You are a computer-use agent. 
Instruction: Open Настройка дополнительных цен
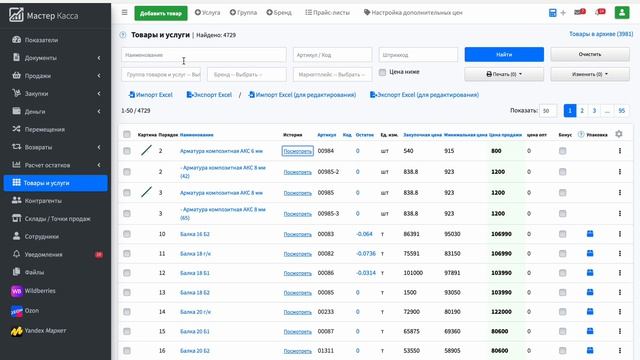[413, 13]
